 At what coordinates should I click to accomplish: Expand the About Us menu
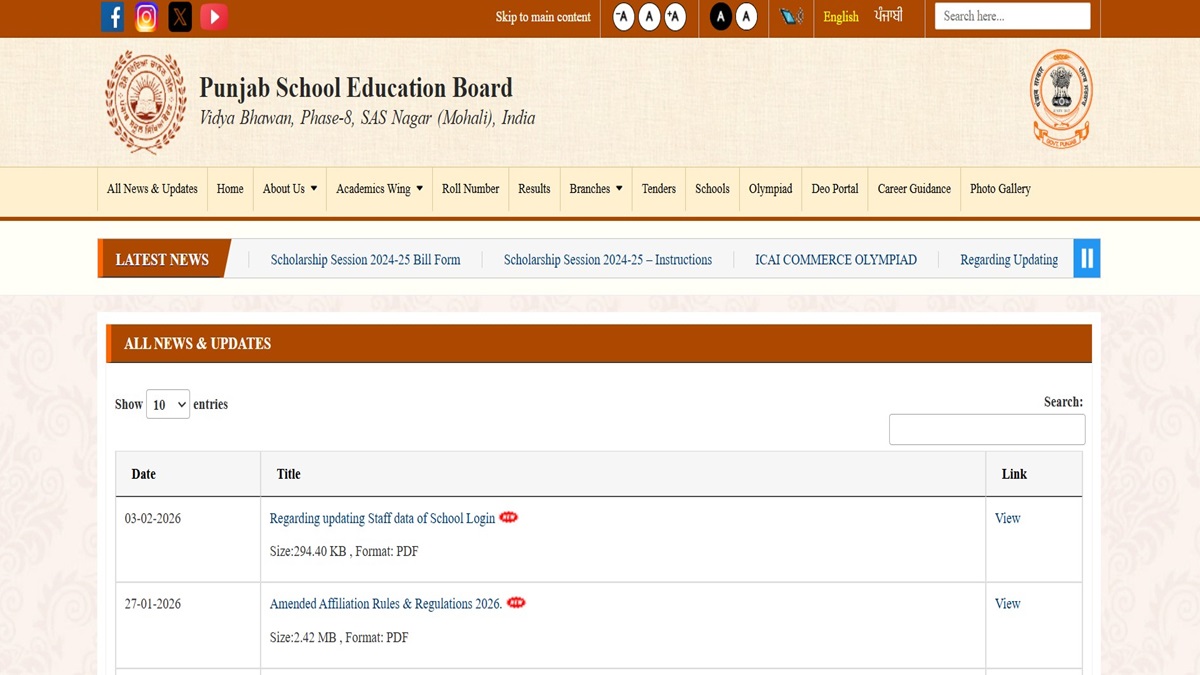coord(289,189)
